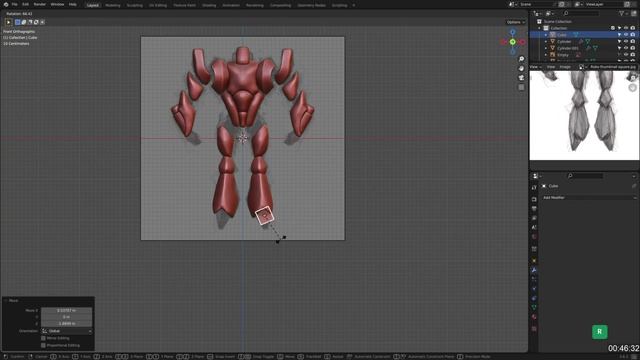Viewport: 640px width, 360px height.
Task: Switch to the Sculpting workspace tab
Action: coord(134,5)
